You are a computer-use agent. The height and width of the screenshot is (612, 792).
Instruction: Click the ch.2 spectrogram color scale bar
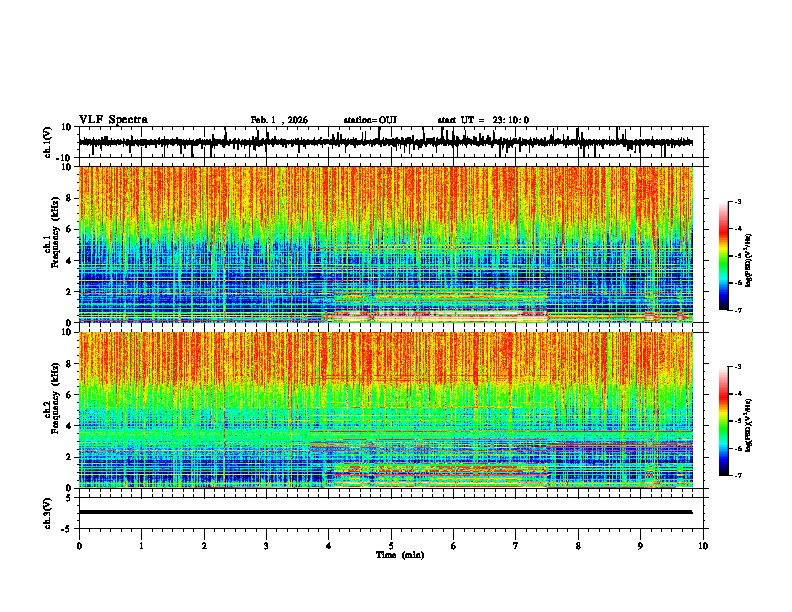click(723, 421)
